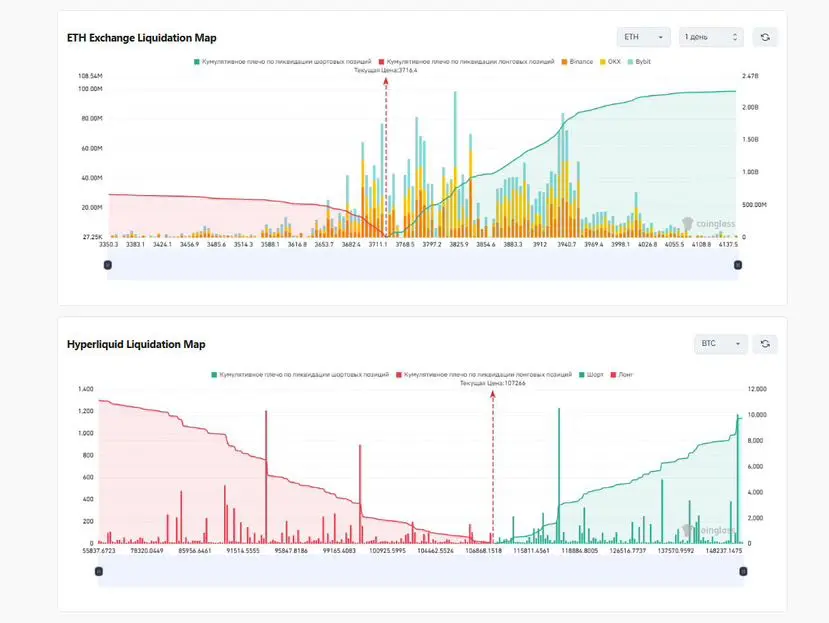Click right axis label 12,000

click(757, 389)
